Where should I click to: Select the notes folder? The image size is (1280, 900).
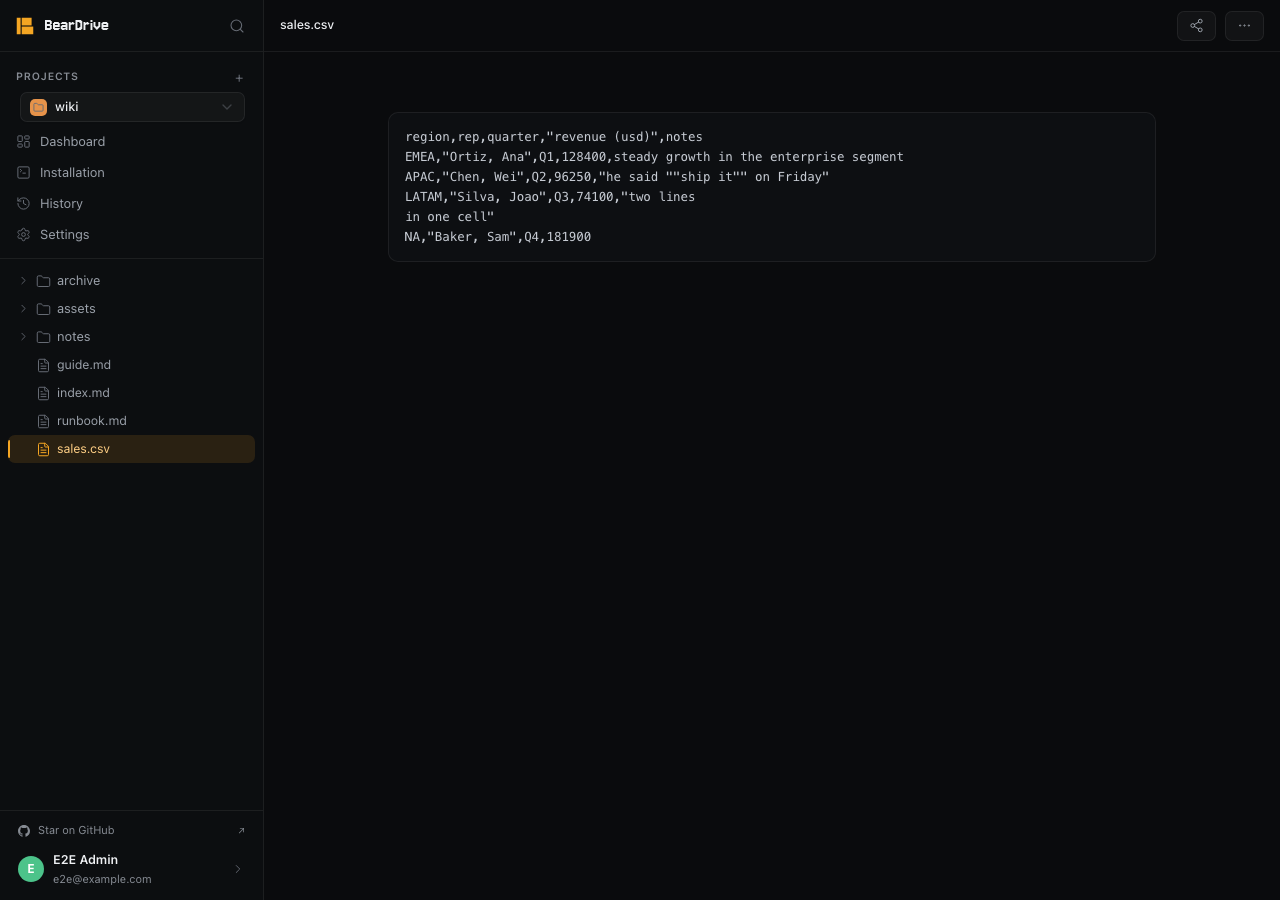(x=132, y=337)
